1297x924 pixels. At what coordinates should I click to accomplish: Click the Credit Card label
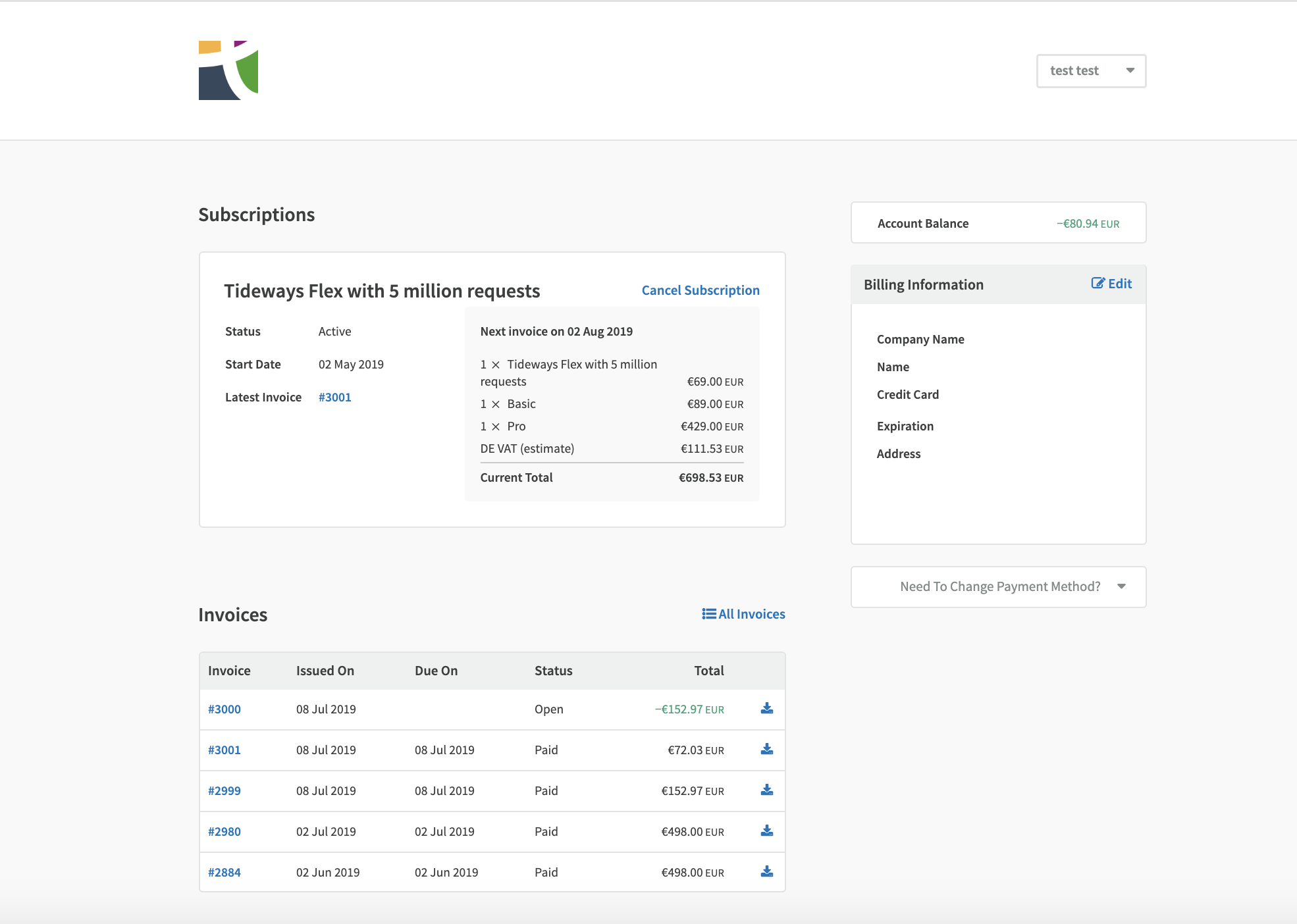[908, 395]
